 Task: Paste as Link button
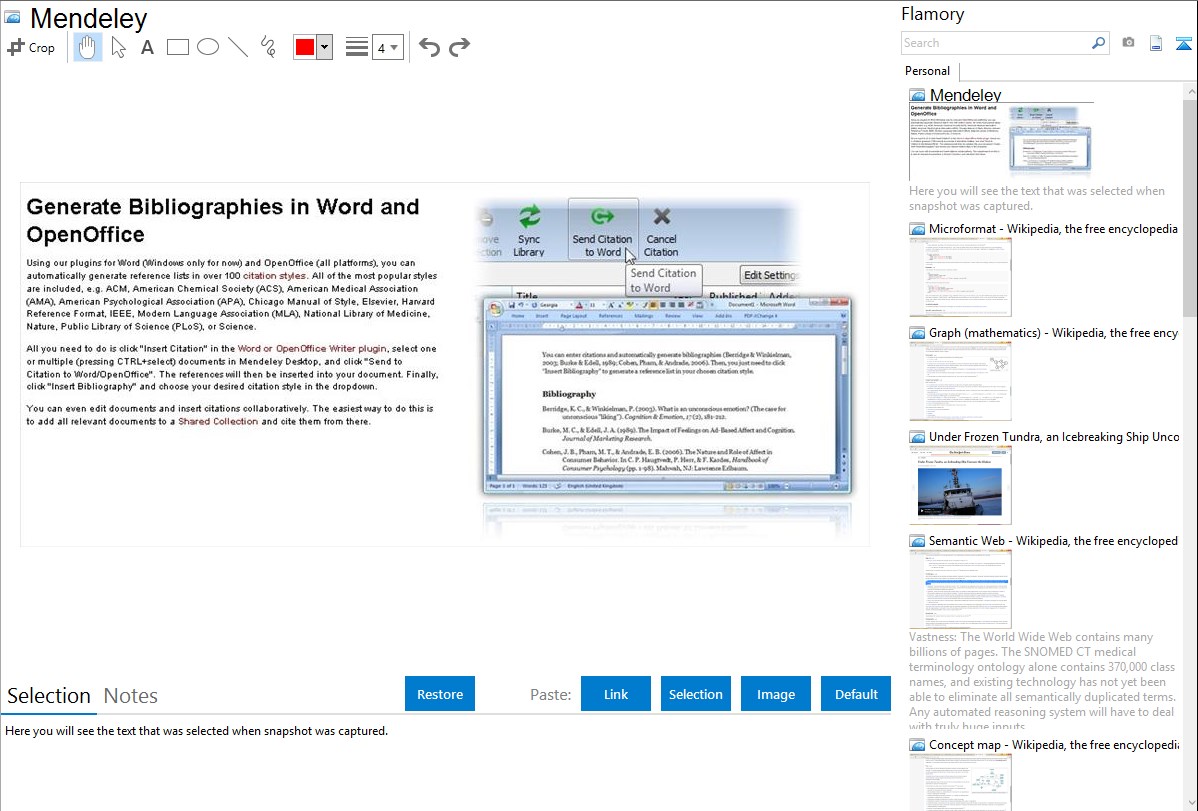(616, 694)
